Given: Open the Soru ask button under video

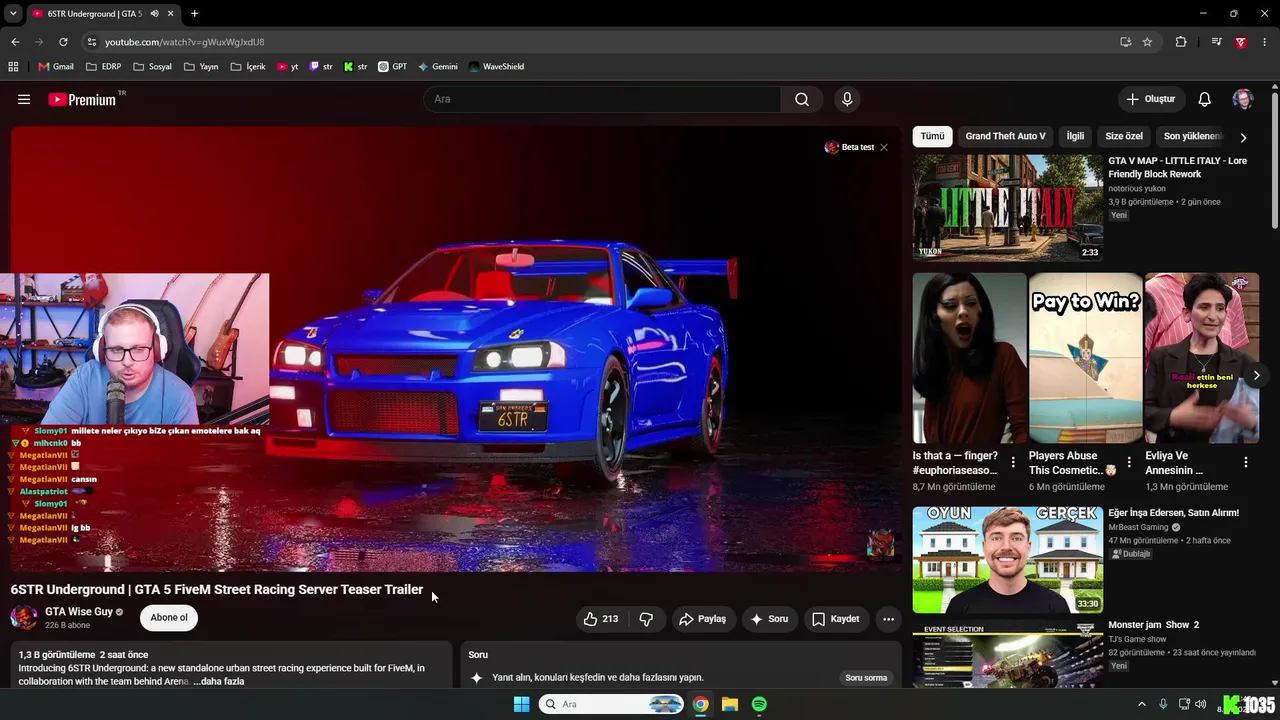Looking at the screenshot, I should click(x=770, y=619).
